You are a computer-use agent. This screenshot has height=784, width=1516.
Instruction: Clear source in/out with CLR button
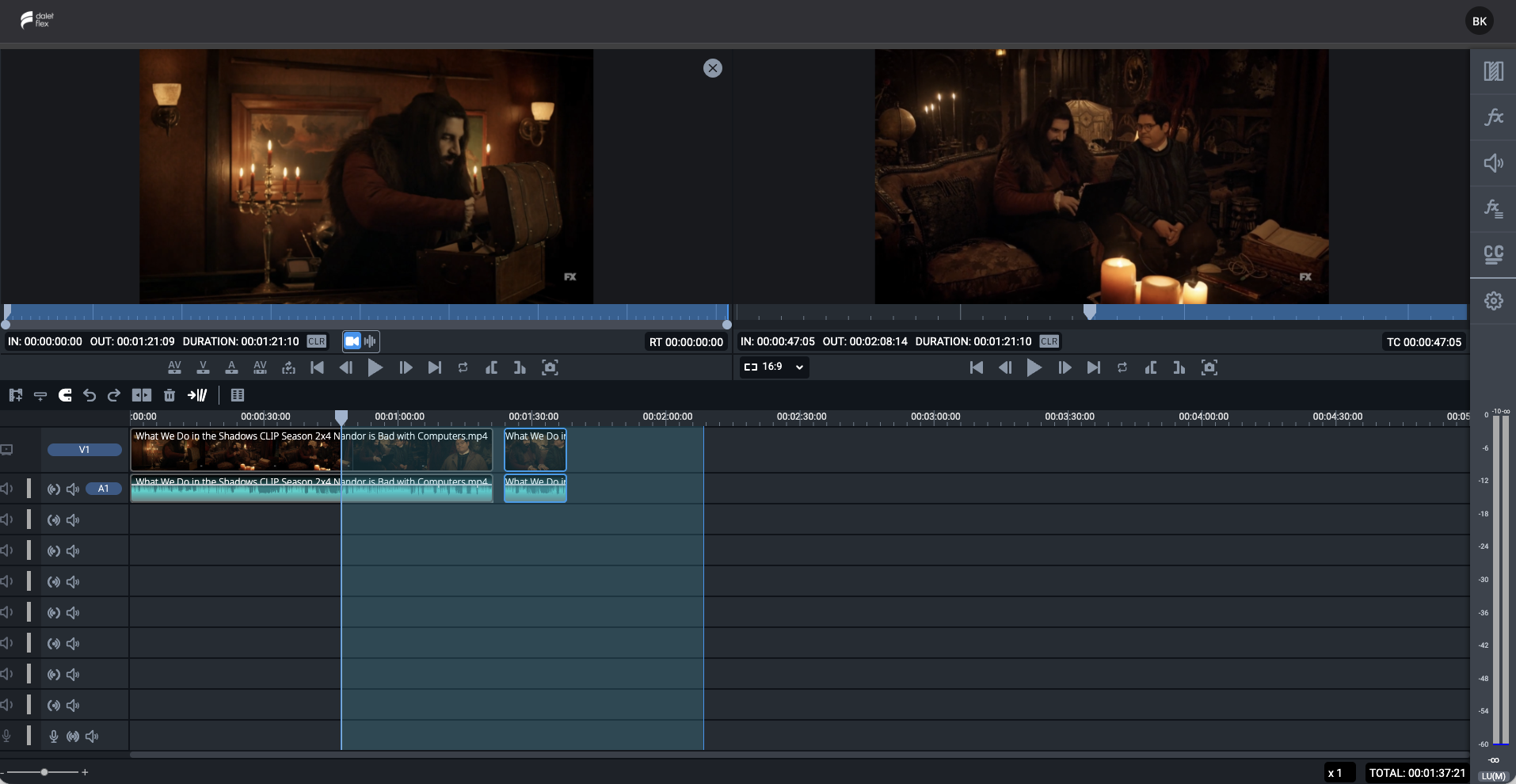(317, 341)
